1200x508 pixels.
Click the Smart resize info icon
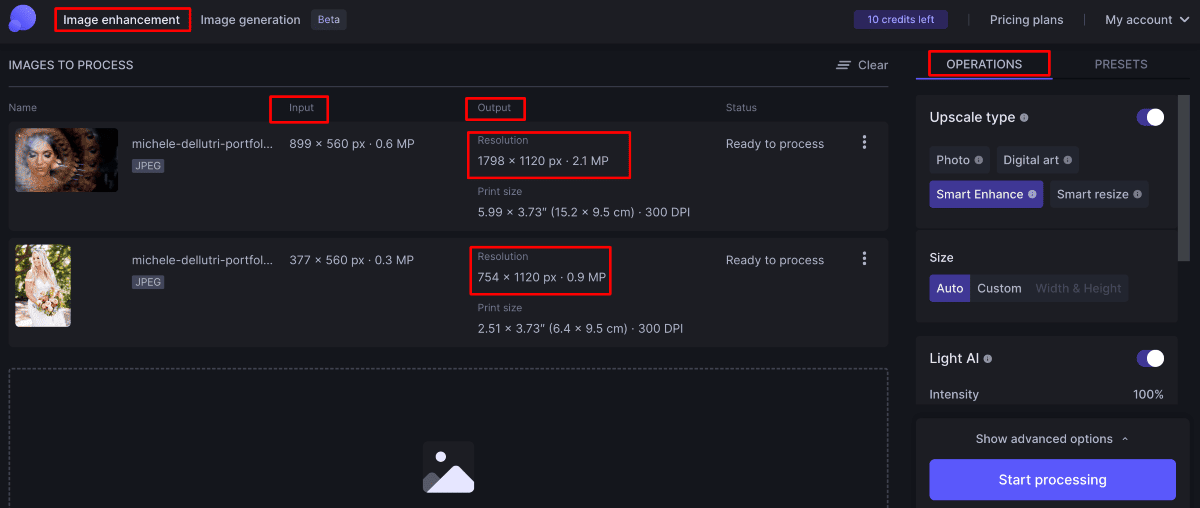pos(1137,194)
